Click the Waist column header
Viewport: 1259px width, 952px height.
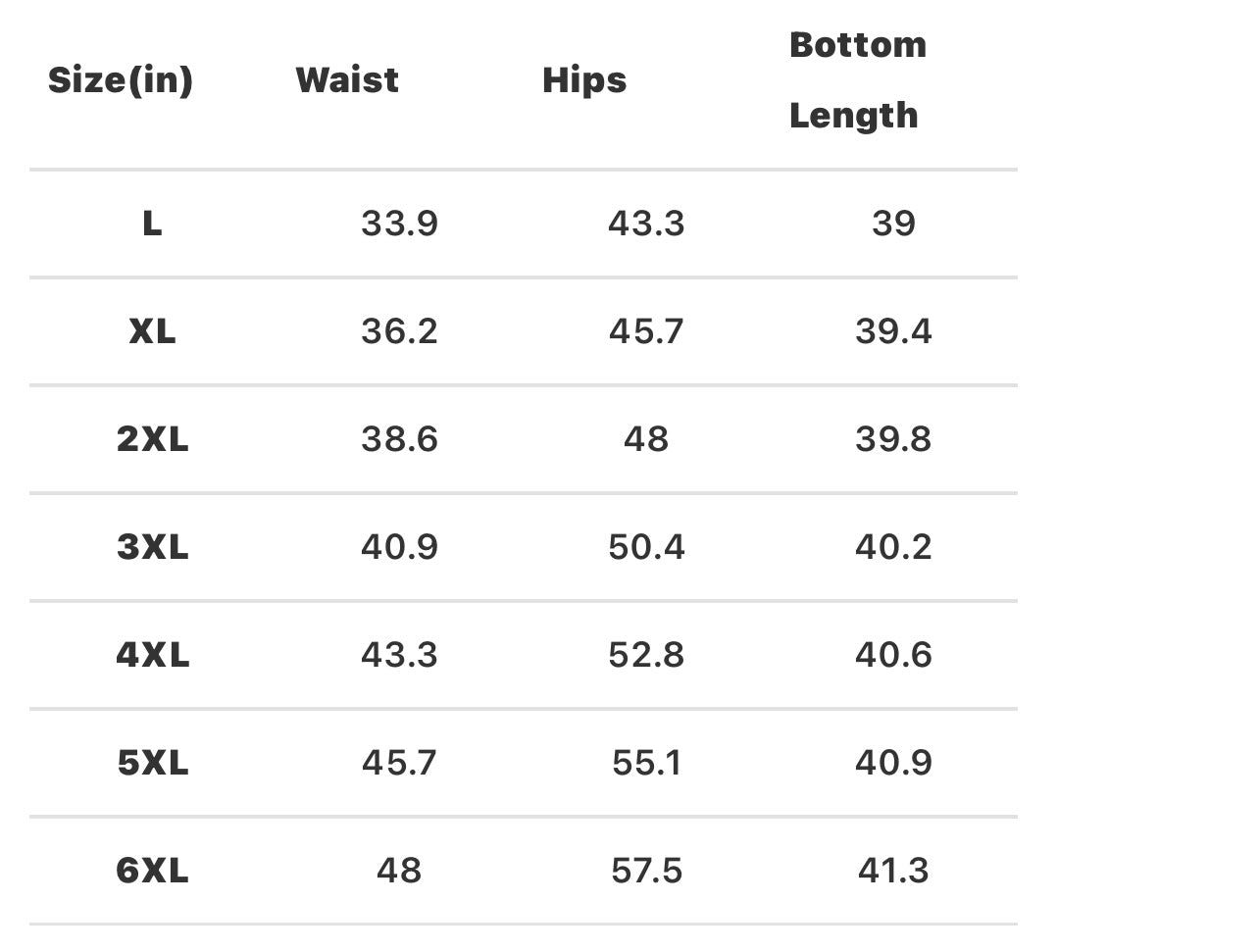point(347,80)
